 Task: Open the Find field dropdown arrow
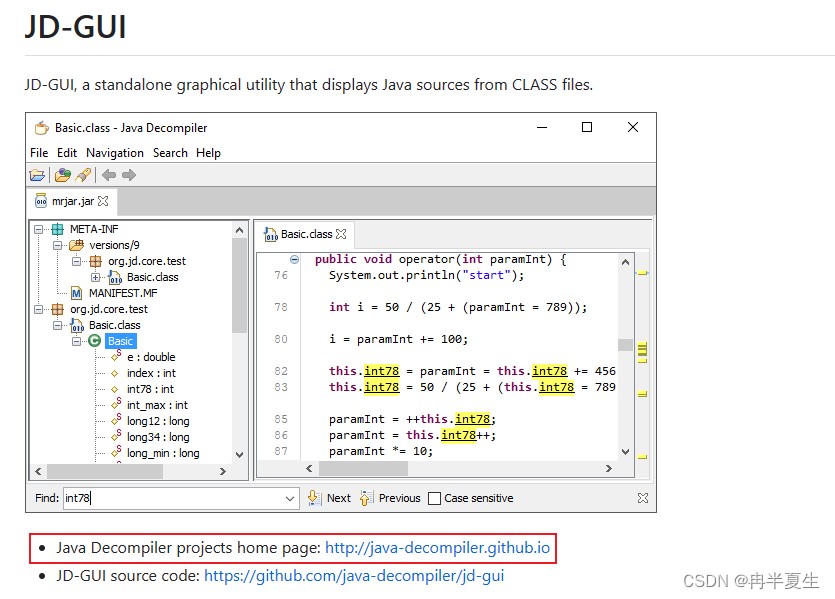coord(290,498)
